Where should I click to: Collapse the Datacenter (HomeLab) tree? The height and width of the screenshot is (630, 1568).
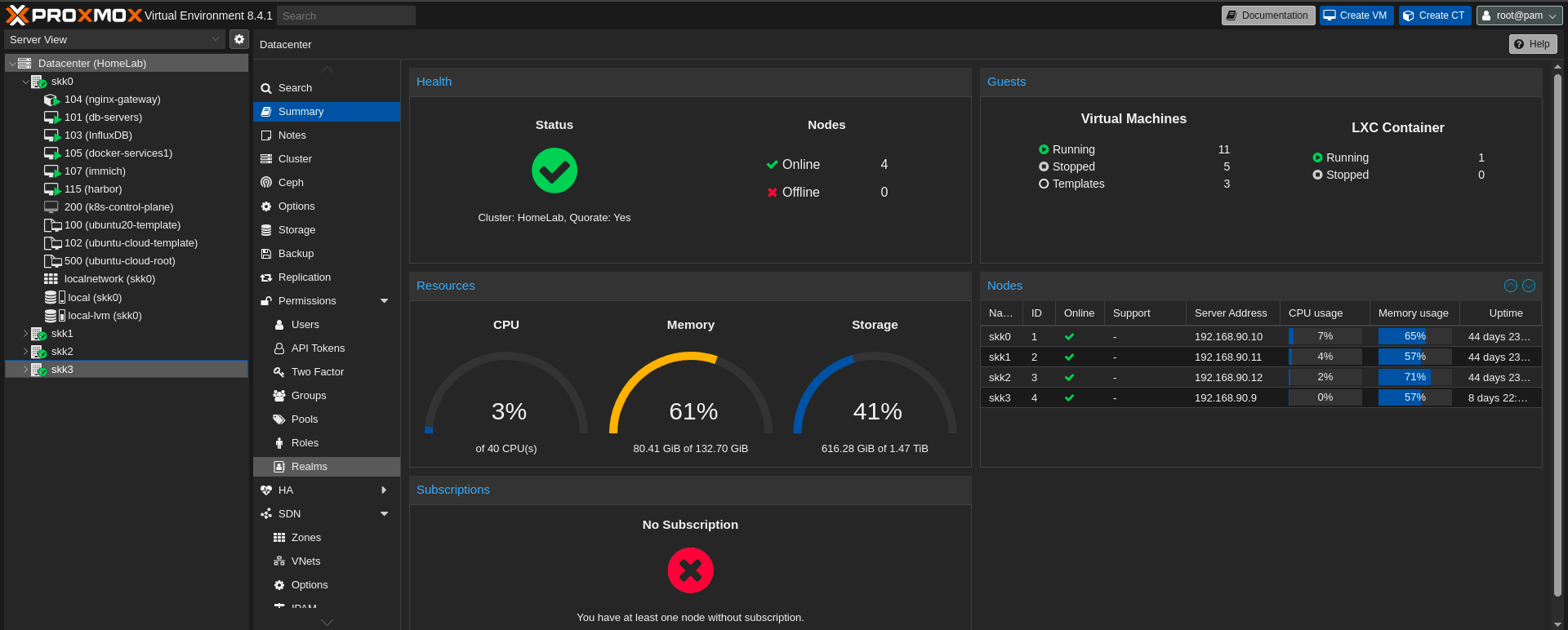[x=11, y=64]
